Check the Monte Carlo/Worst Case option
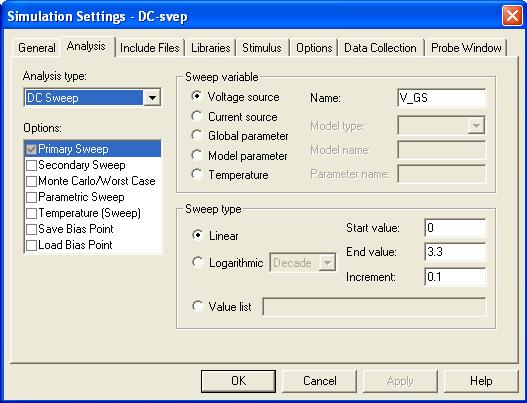 point(32,181)
